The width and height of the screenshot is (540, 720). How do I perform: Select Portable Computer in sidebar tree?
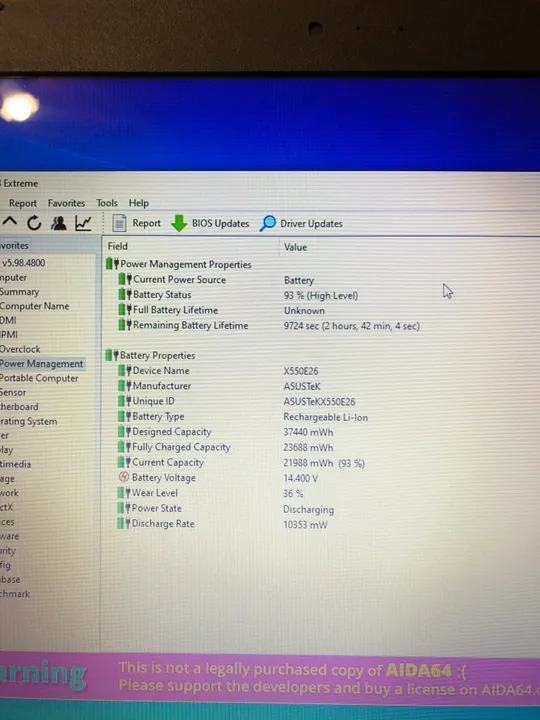pyautogui.click(x=39, y=378)
